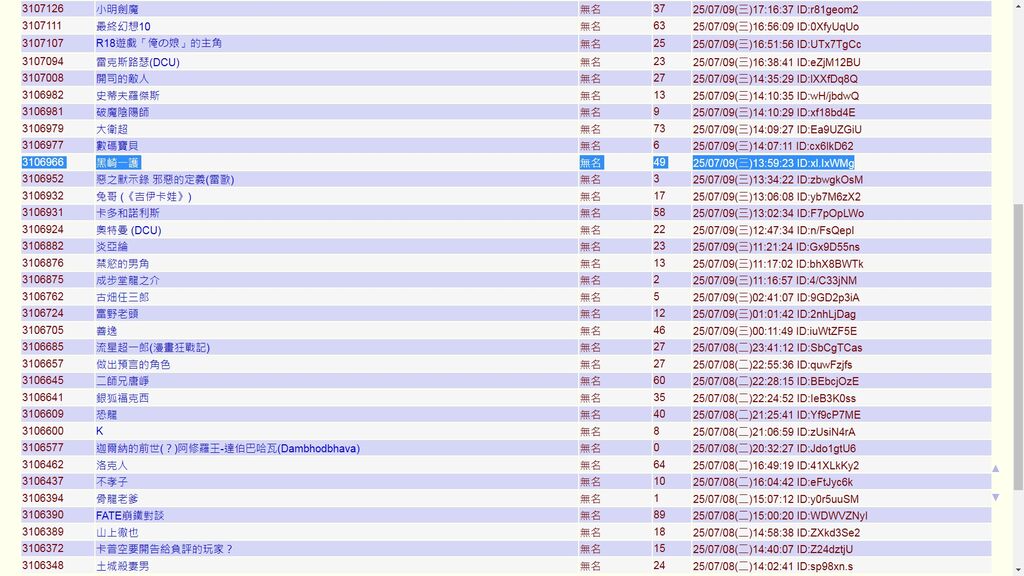Open the 流星超一郎(漫畫狂戰記) thread
Viewport: 1024px width, 576px height.
coord(152,348)
